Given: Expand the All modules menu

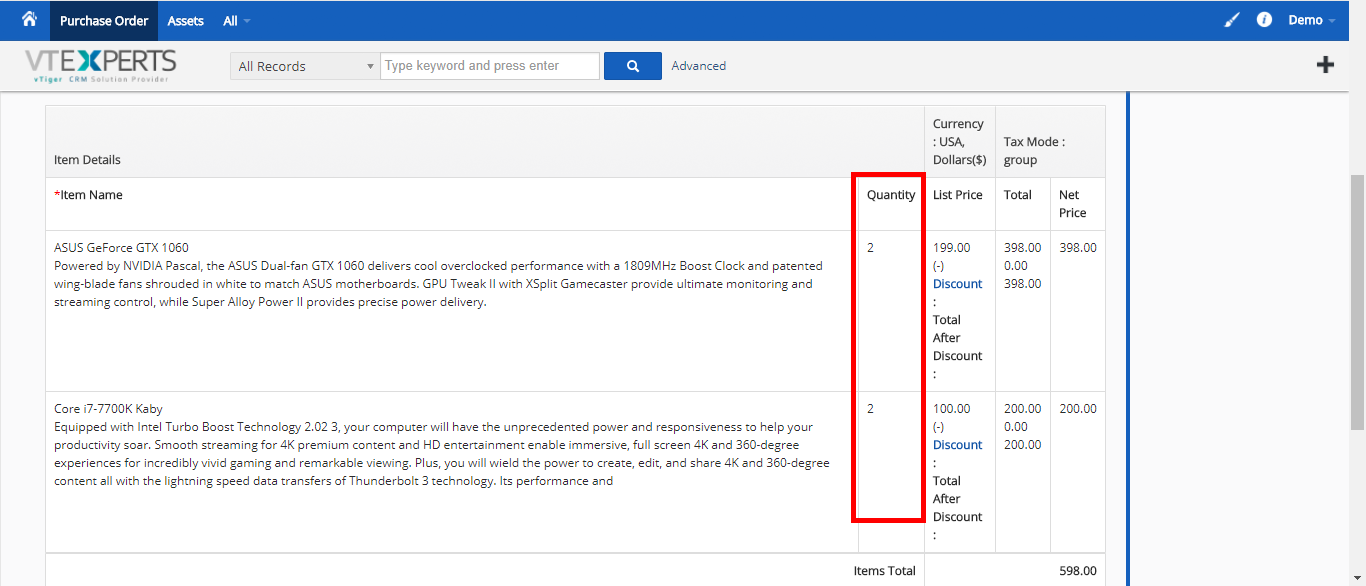Looking at the screenshot, I should (237, 21).
